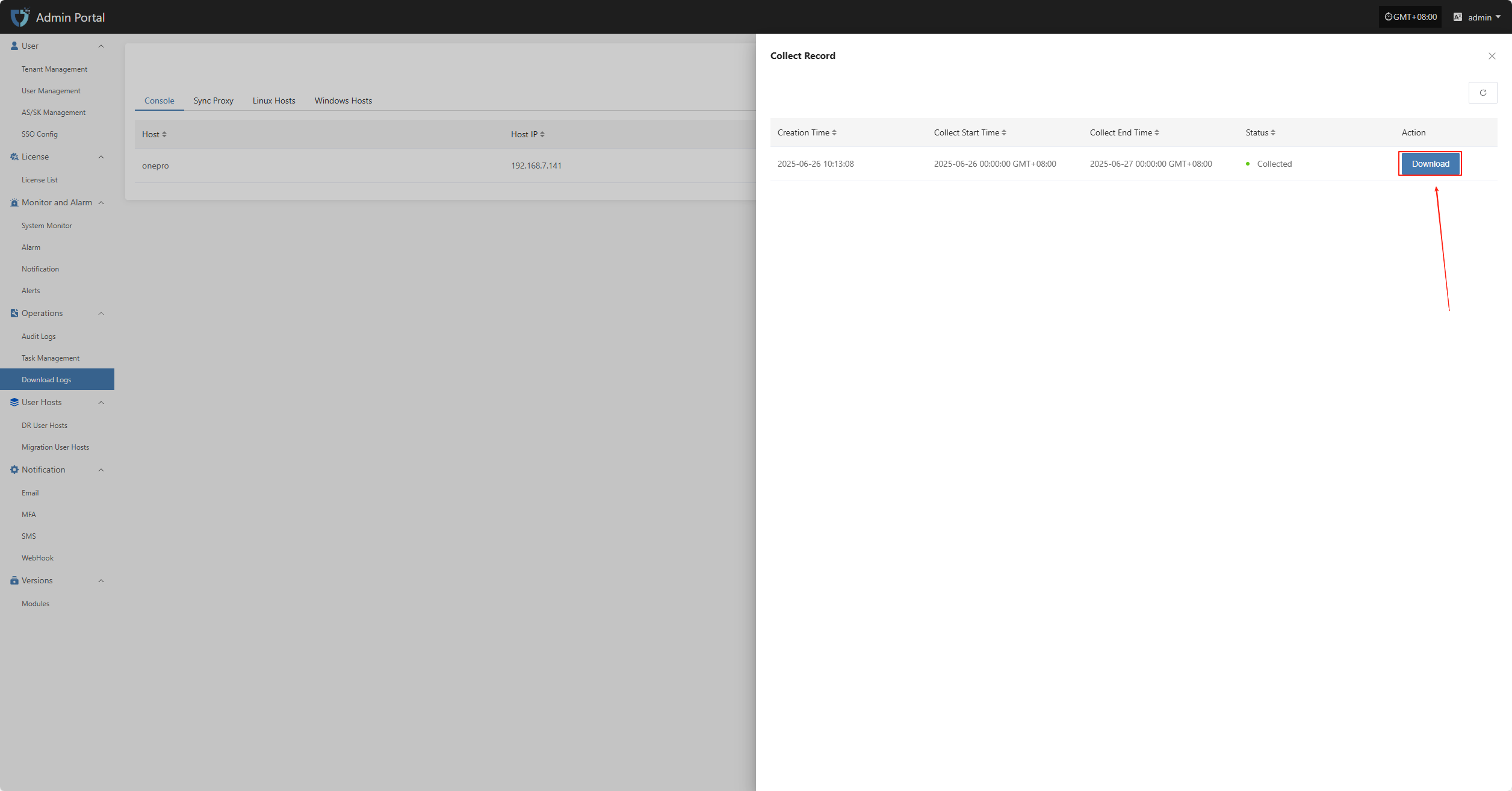This screenshot has width=1512, height=791.
Task: Collapse the User Hosts section
Action: point(101,402)
